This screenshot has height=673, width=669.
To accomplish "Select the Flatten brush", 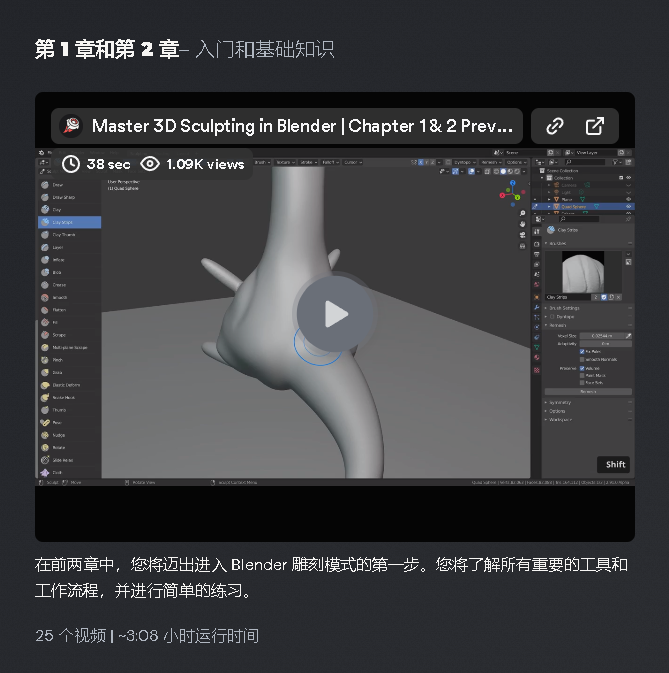I will point(70,309).
